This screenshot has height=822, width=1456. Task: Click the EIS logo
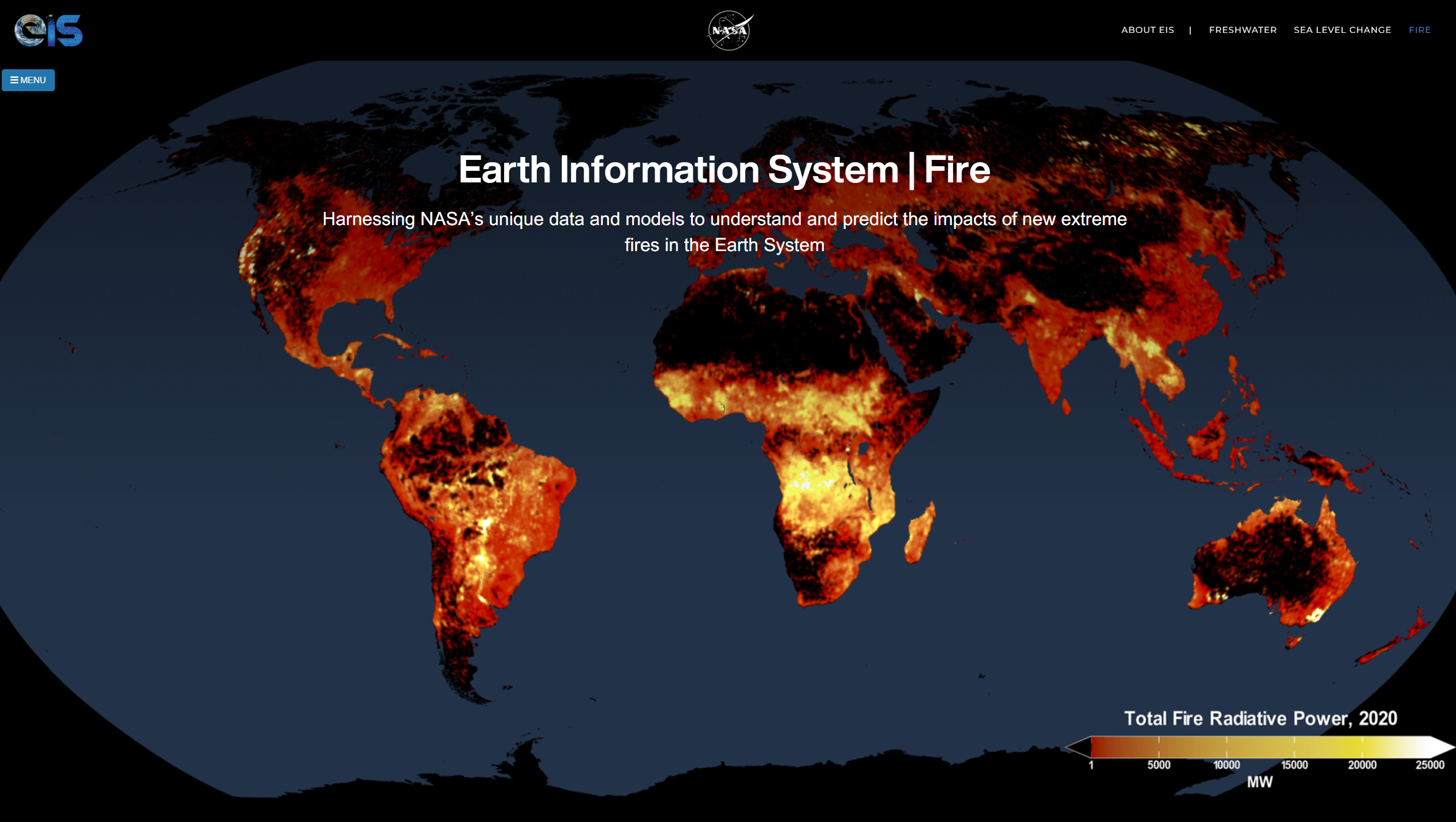click(x=48, y=30)
